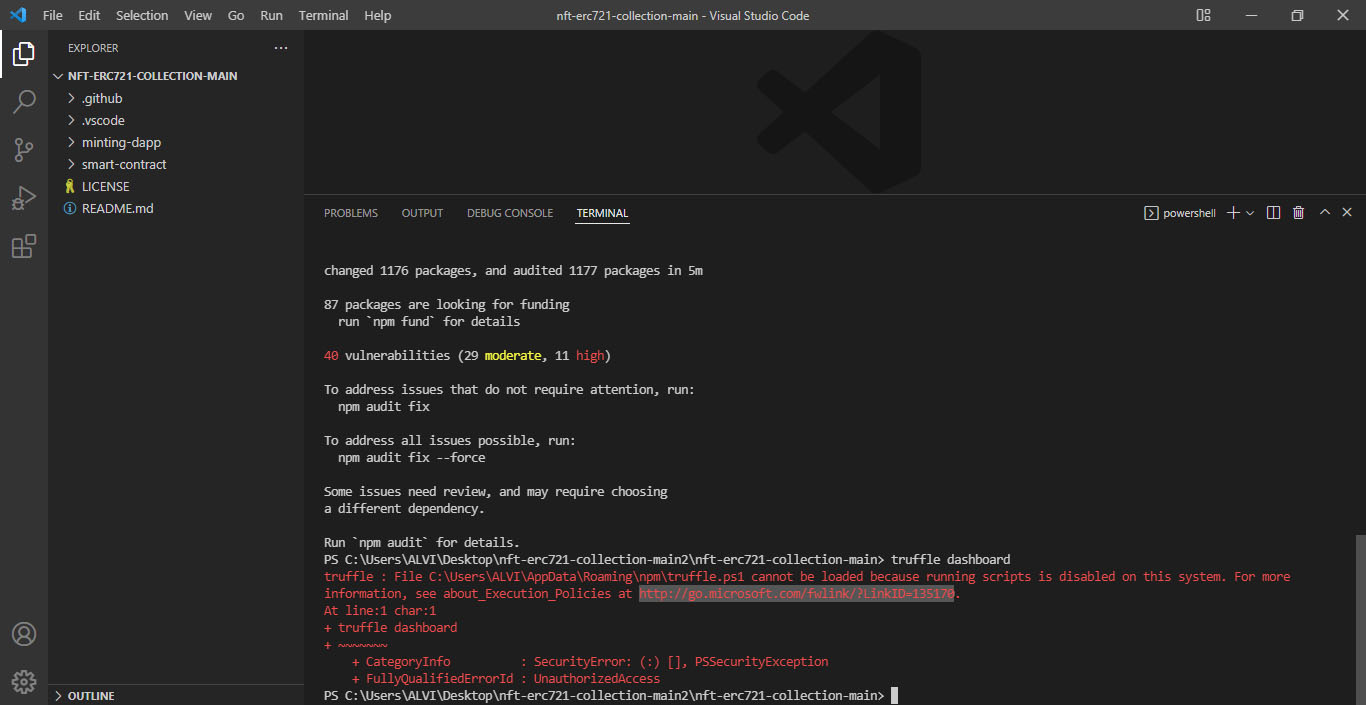The width and height of the screenshot is (1366, 705).
Task: Open Manage settings gear icon
Action: 24,681
